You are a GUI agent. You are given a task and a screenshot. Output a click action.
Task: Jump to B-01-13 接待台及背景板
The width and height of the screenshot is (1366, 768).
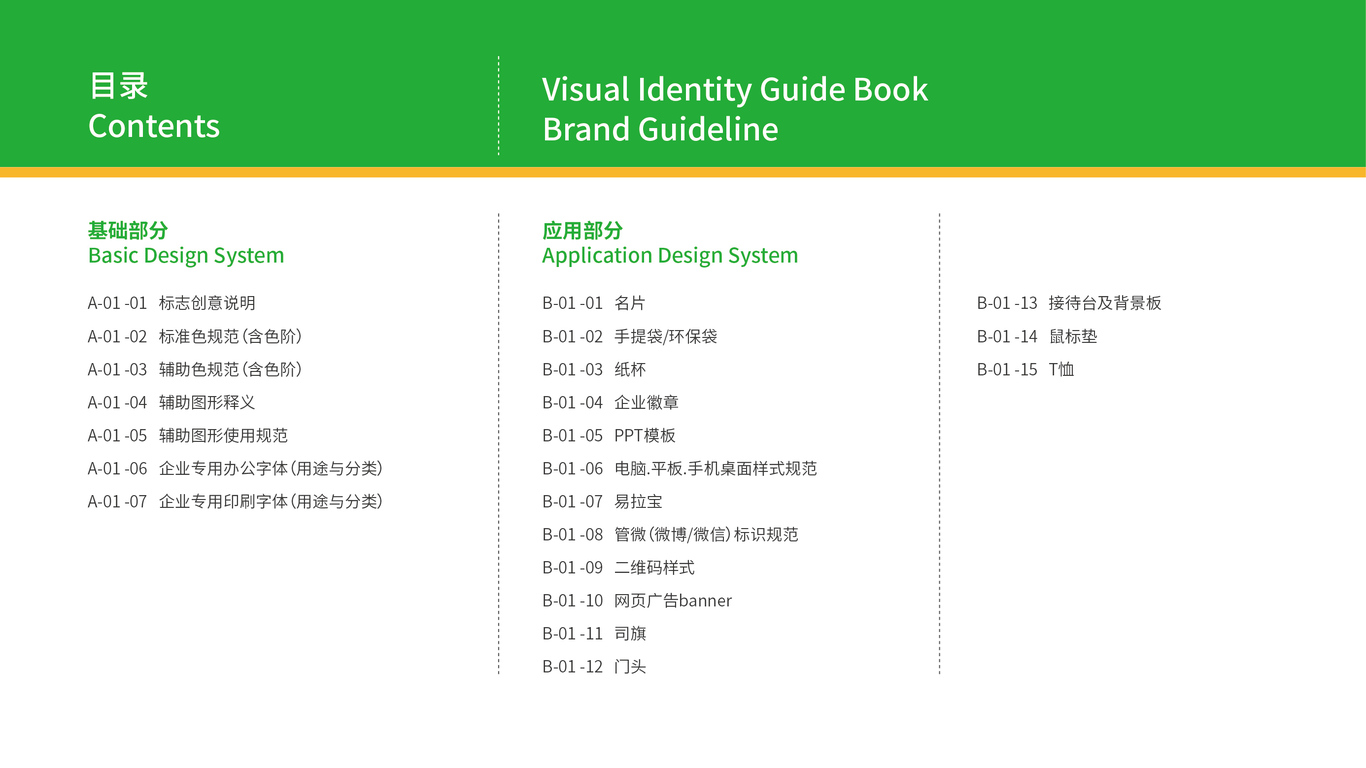pyautogui.click(x=1069, y=303)
